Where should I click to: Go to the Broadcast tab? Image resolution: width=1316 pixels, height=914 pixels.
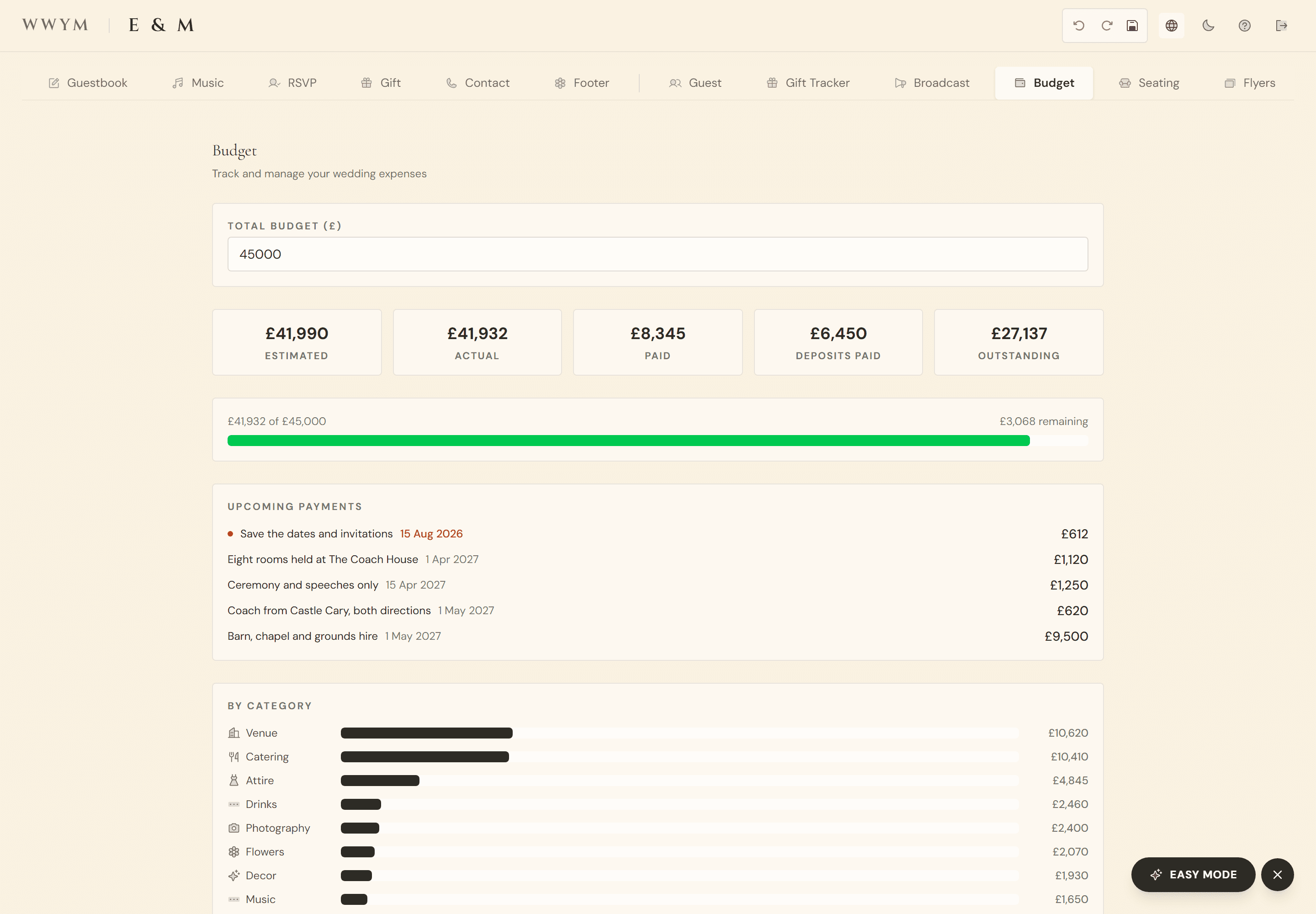(932, 83)
